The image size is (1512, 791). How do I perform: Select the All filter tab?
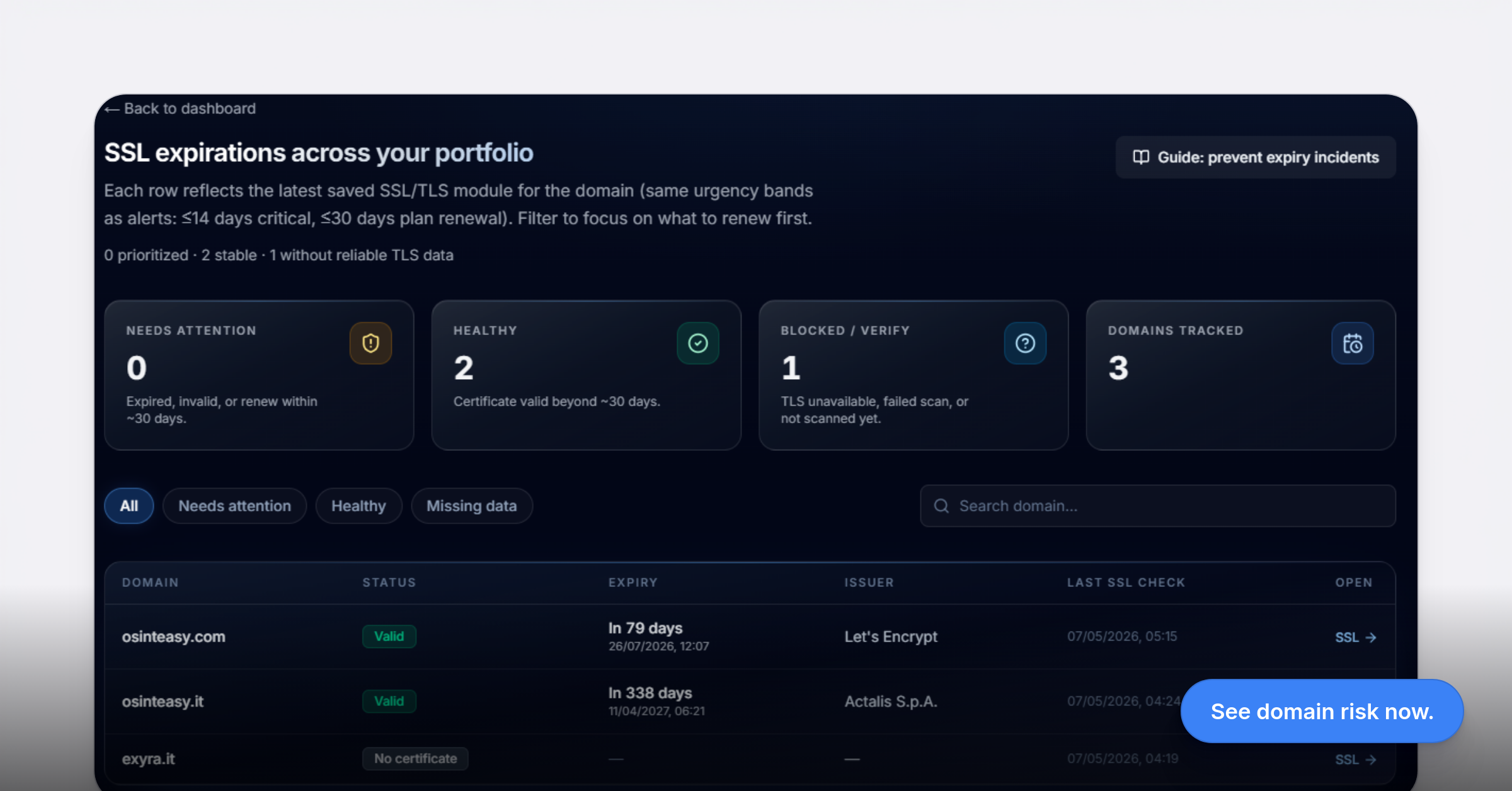[x=129, y=506]
